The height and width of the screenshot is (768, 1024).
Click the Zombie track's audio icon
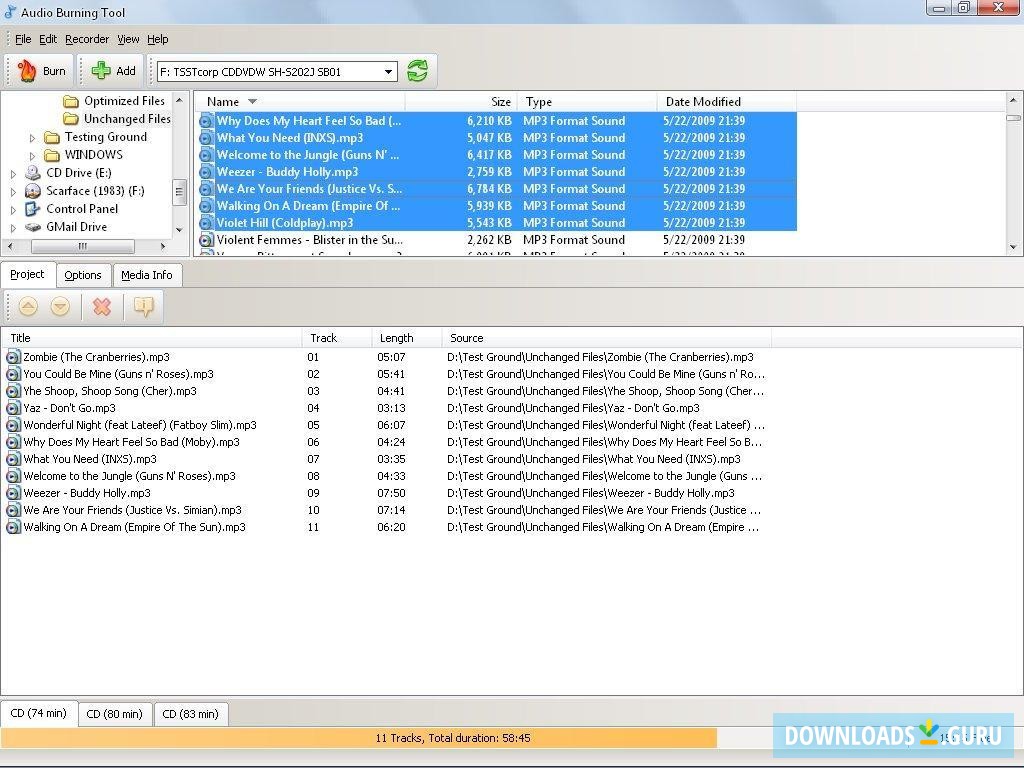[13, 357]
